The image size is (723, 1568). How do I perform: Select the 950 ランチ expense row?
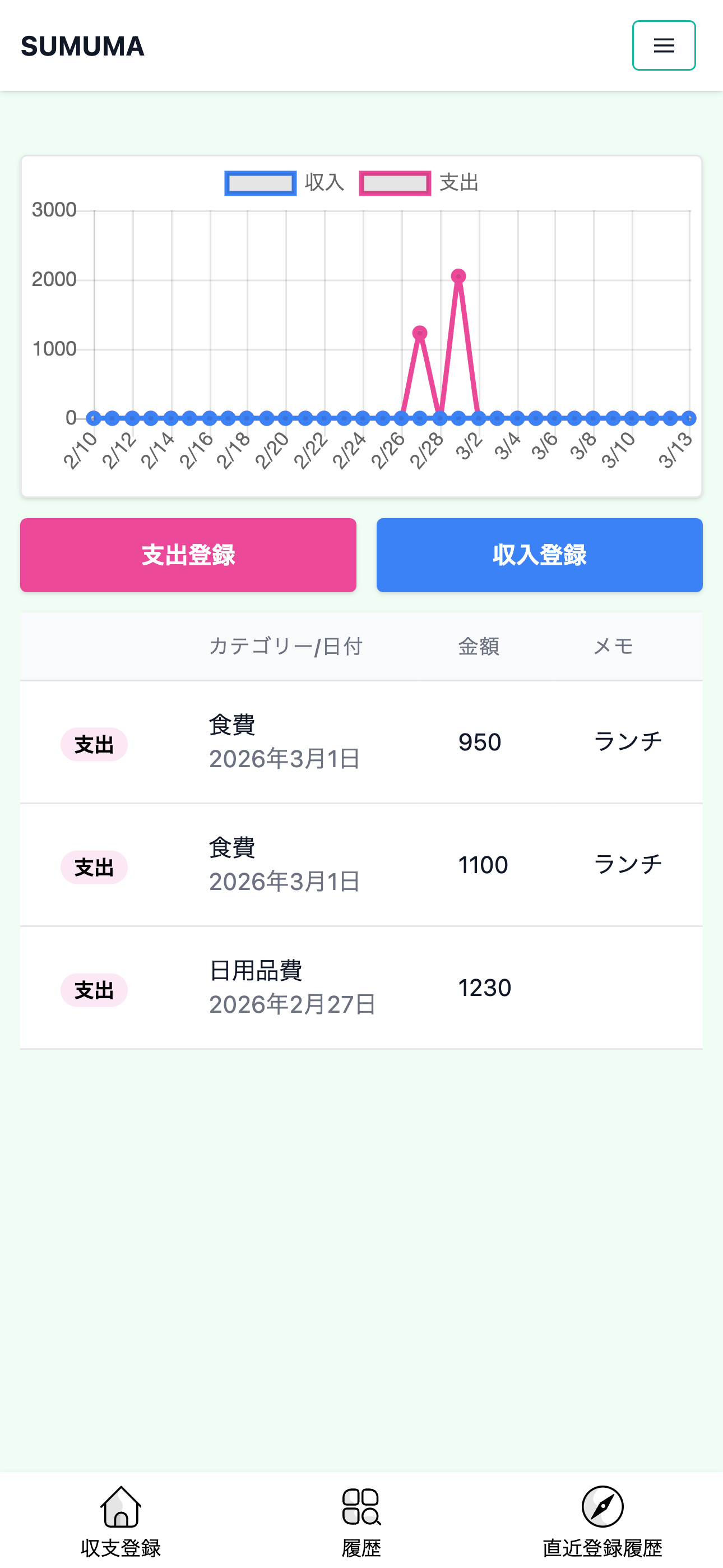coord(361,742)
